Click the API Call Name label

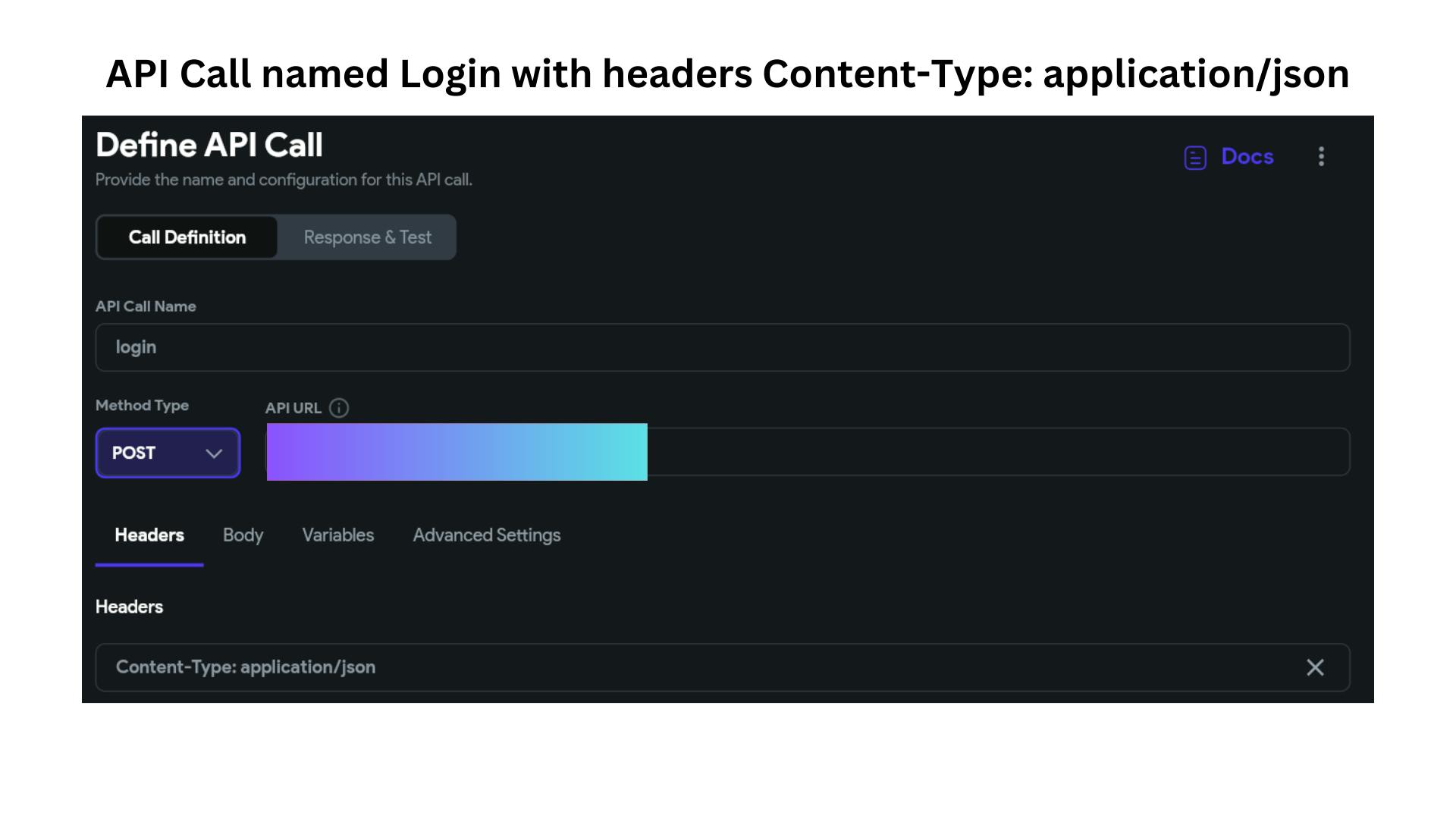coord(146,306)
